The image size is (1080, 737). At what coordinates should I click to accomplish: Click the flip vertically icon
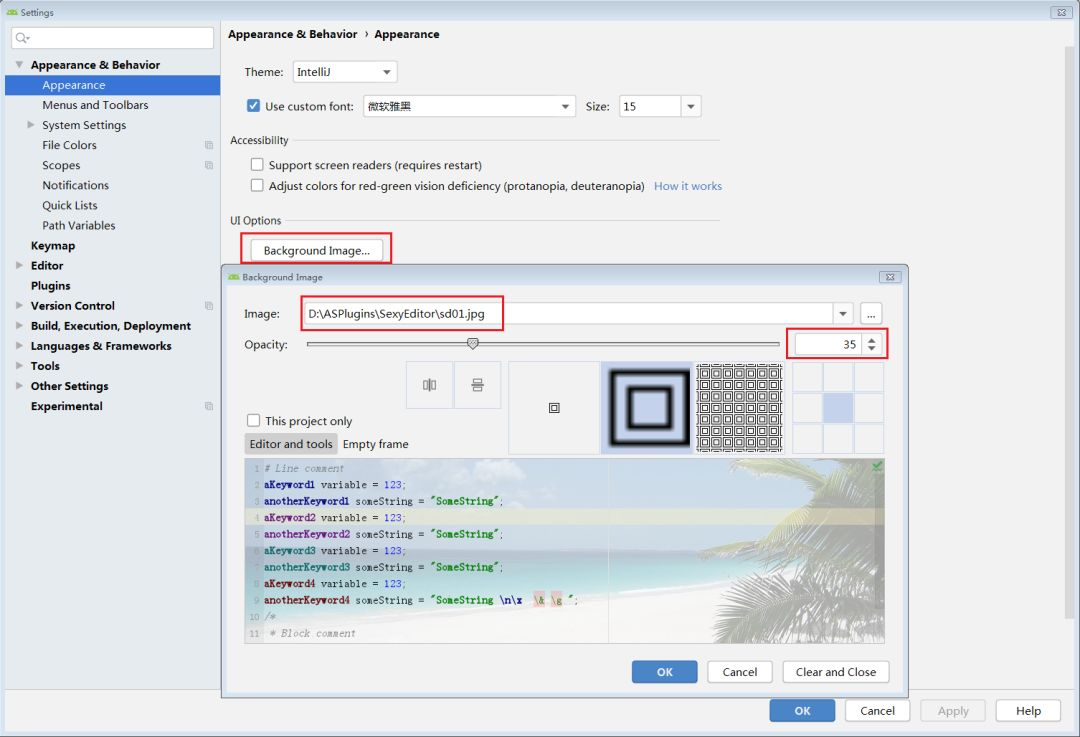click(477, 385)
